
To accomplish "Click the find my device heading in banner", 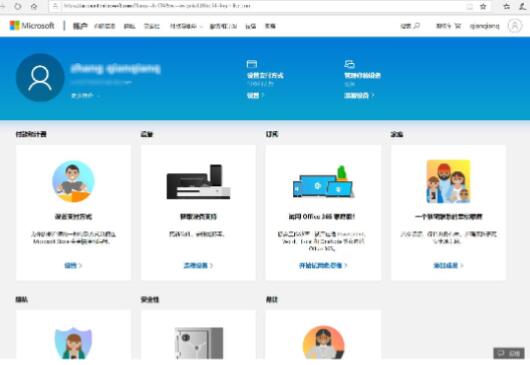I will click(x=362, y=75).
